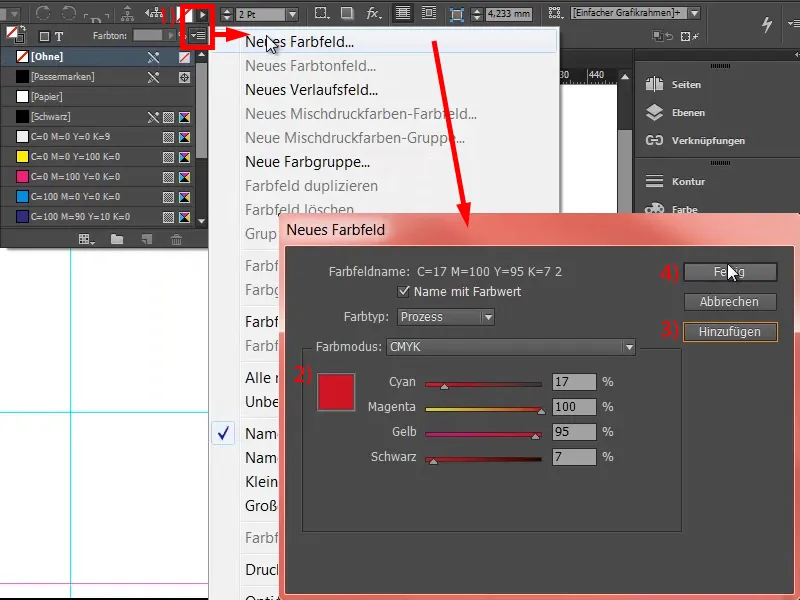Click the frame fitting icon beside 4,233 mm

[x=456, y=14]
